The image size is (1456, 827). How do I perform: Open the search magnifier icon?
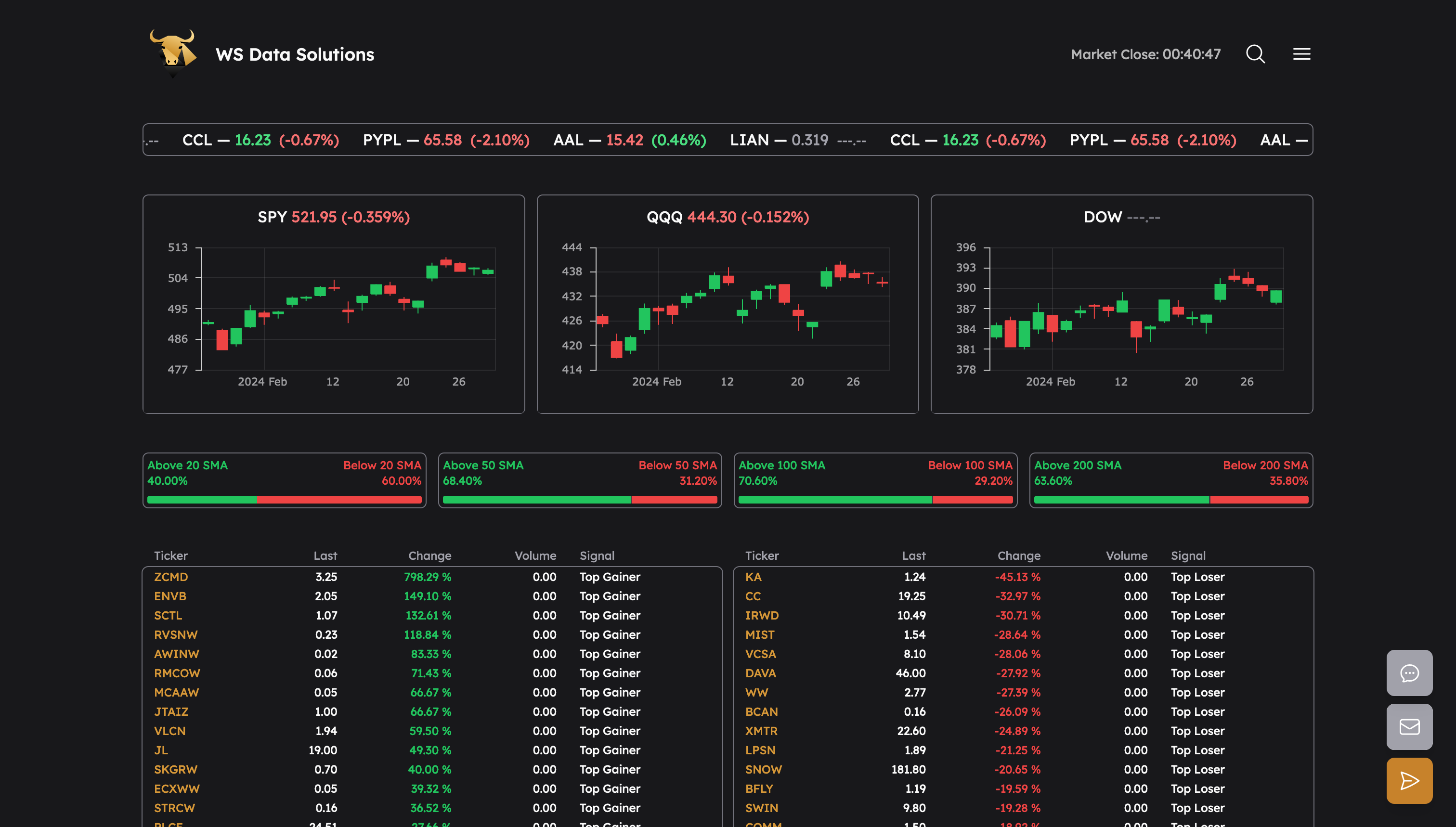[x=1256, y=54]
